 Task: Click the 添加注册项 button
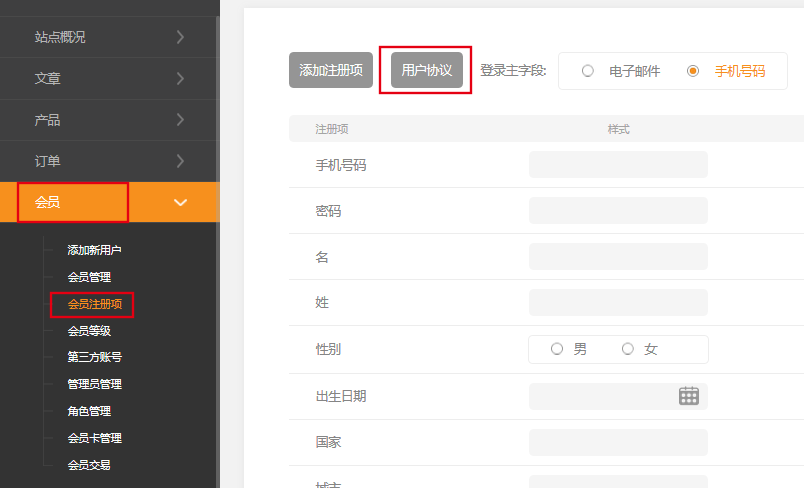coord(331,70)
